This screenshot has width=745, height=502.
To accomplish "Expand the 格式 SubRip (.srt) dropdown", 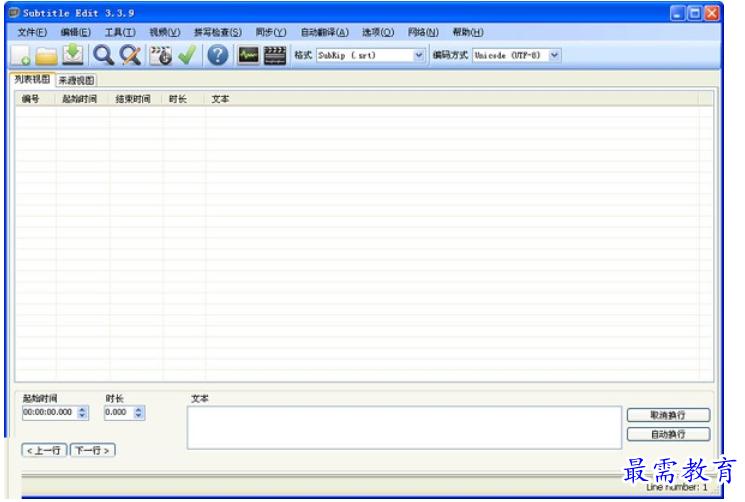I will 418,55.
